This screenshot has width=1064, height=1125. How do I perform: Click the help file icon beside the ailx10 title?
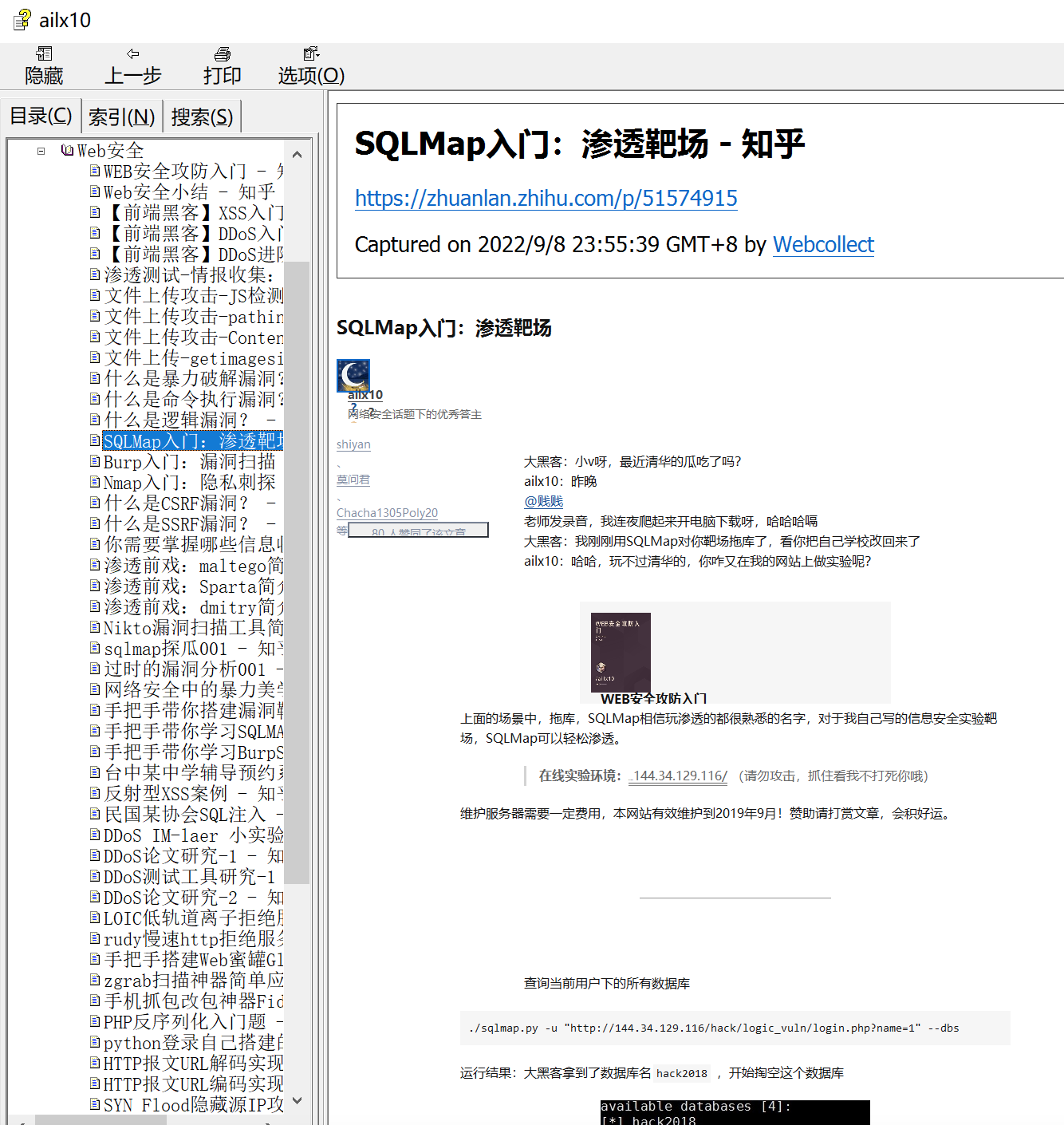(x=22, y=19)
